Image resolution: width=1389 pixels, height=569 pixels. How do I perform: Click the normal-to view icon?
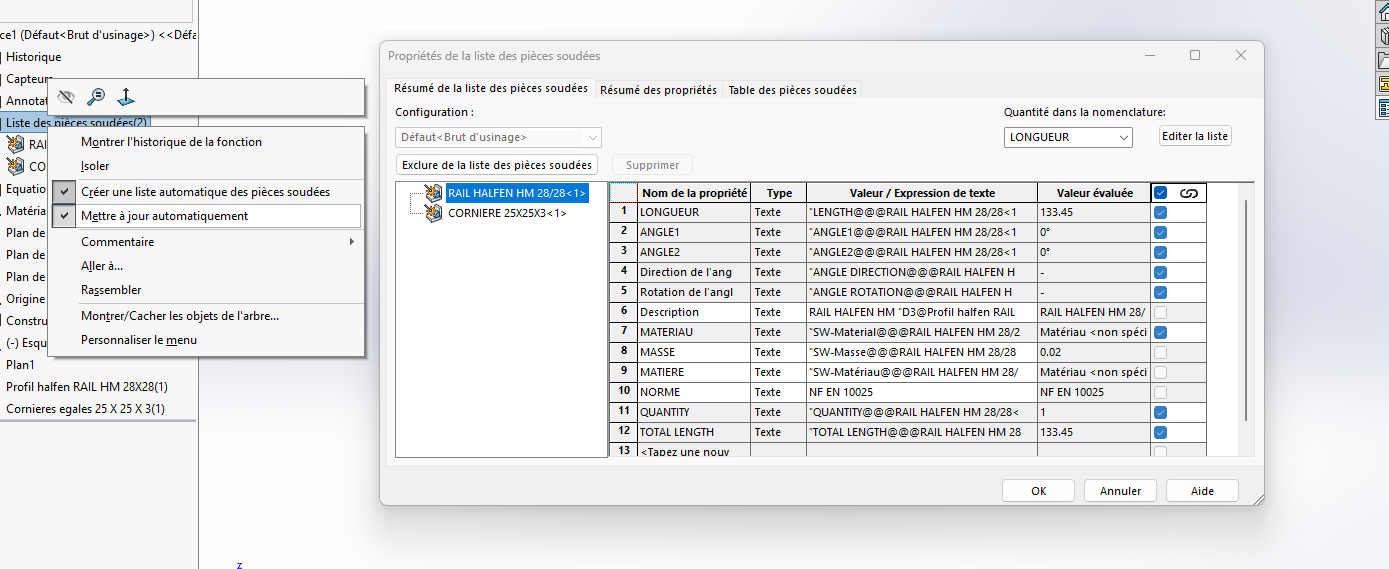(126, 97)
